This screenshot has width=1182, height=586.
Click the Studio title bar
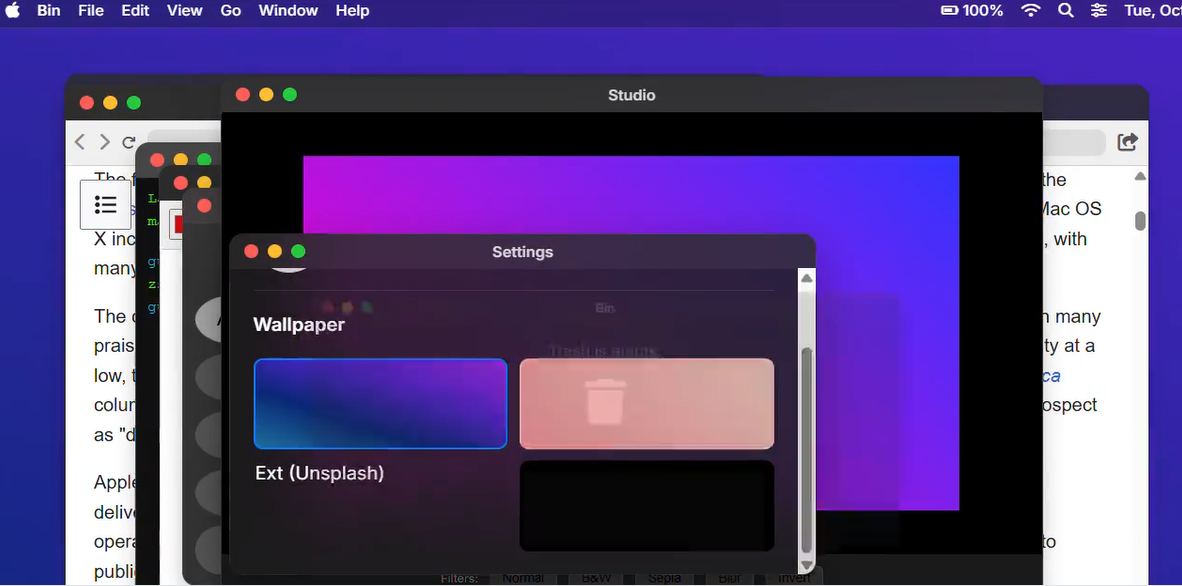[x=632, y=95]
